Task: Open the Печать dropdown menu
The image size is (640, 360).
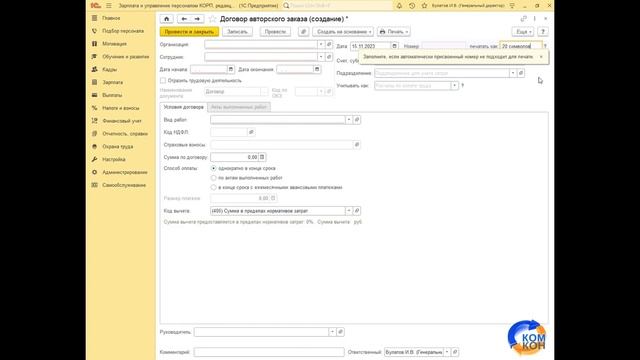Action: (x=394, y=31)
